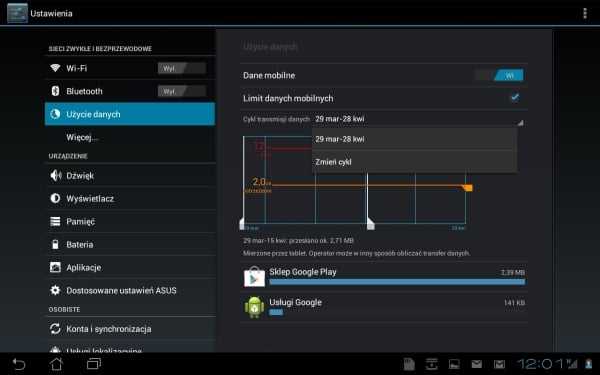Tap the Home navigation icon
Image resolution: width=600 pixels, height=375 pixels.
coord(56,364)
